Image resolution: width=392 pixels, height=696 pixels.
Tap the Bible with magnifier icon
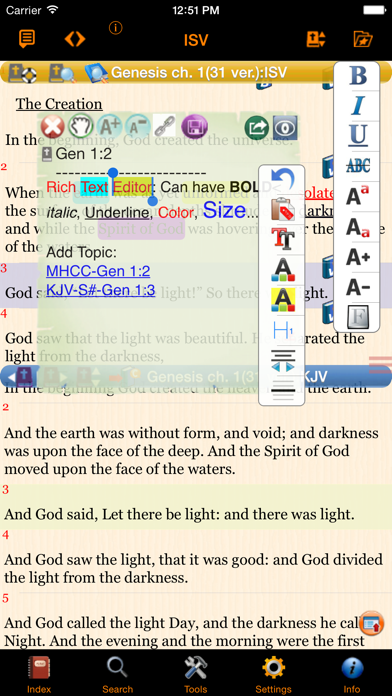click(x=62, y=73)
